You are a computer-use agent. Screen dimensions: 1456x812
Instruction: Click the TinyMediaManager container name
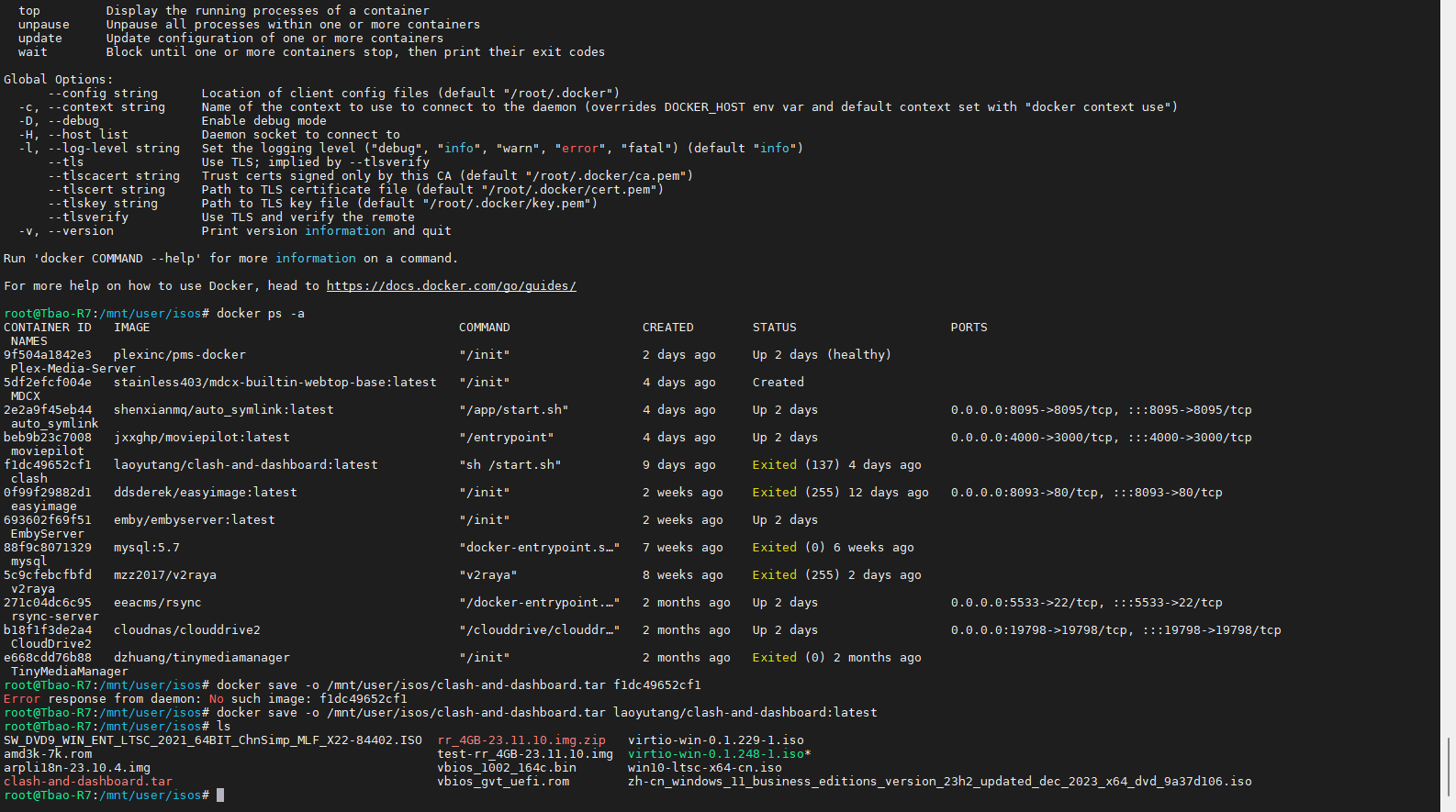(70, 672)
